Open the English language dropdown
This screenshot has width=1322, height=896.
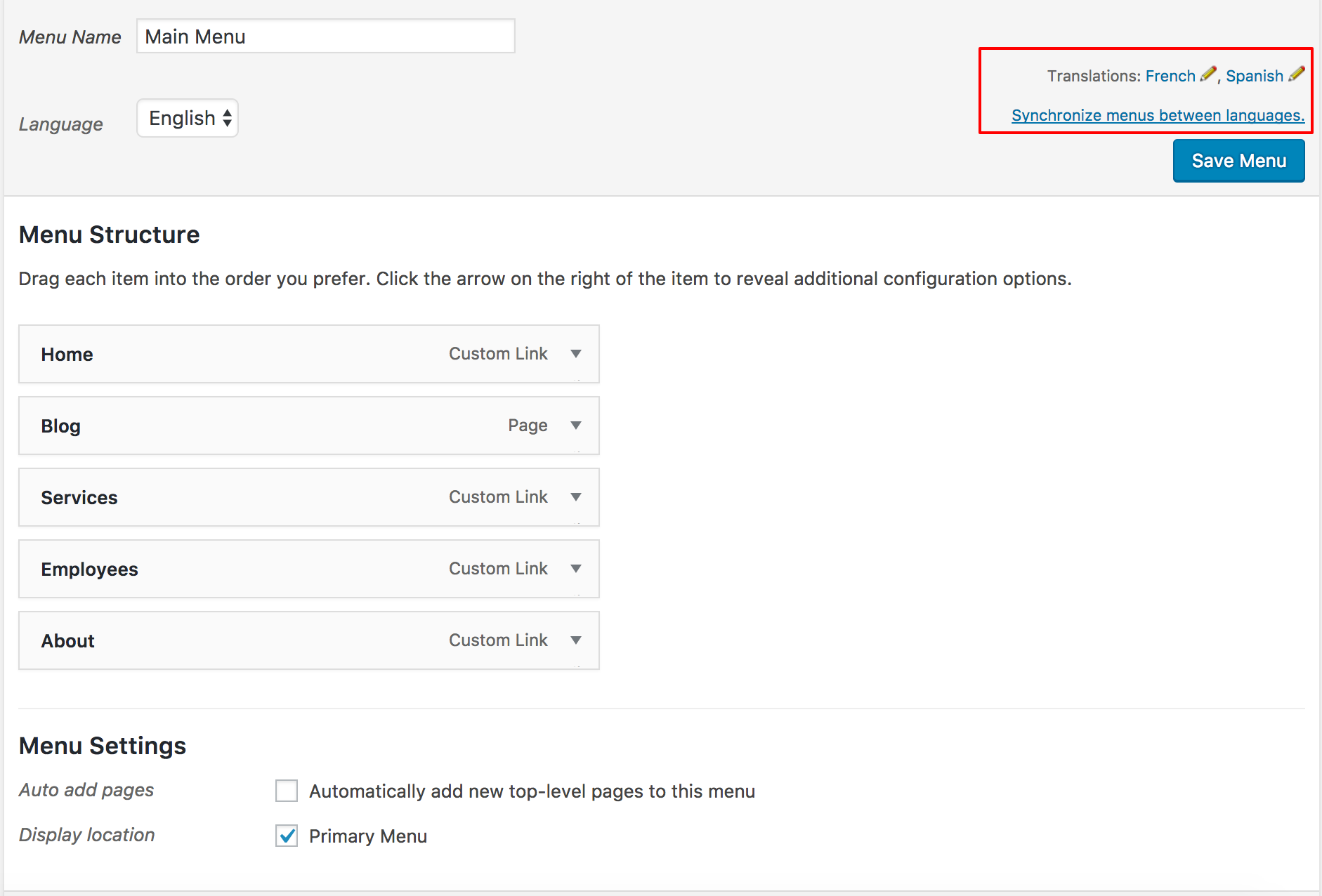[x=188, y=118]
